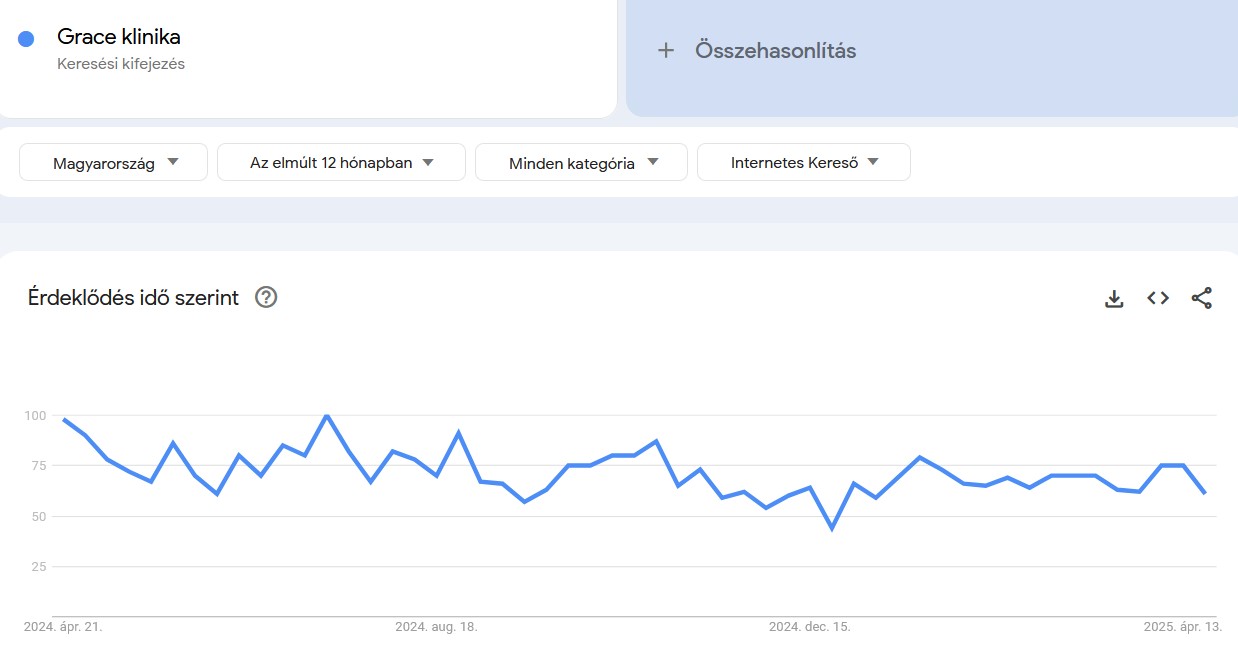This screenshot has height=668, width=1238.
Task: Open the "Az elmúlt 12 hónapban" time dropdown
Action: pyautogui.click(x=341, y=161)
